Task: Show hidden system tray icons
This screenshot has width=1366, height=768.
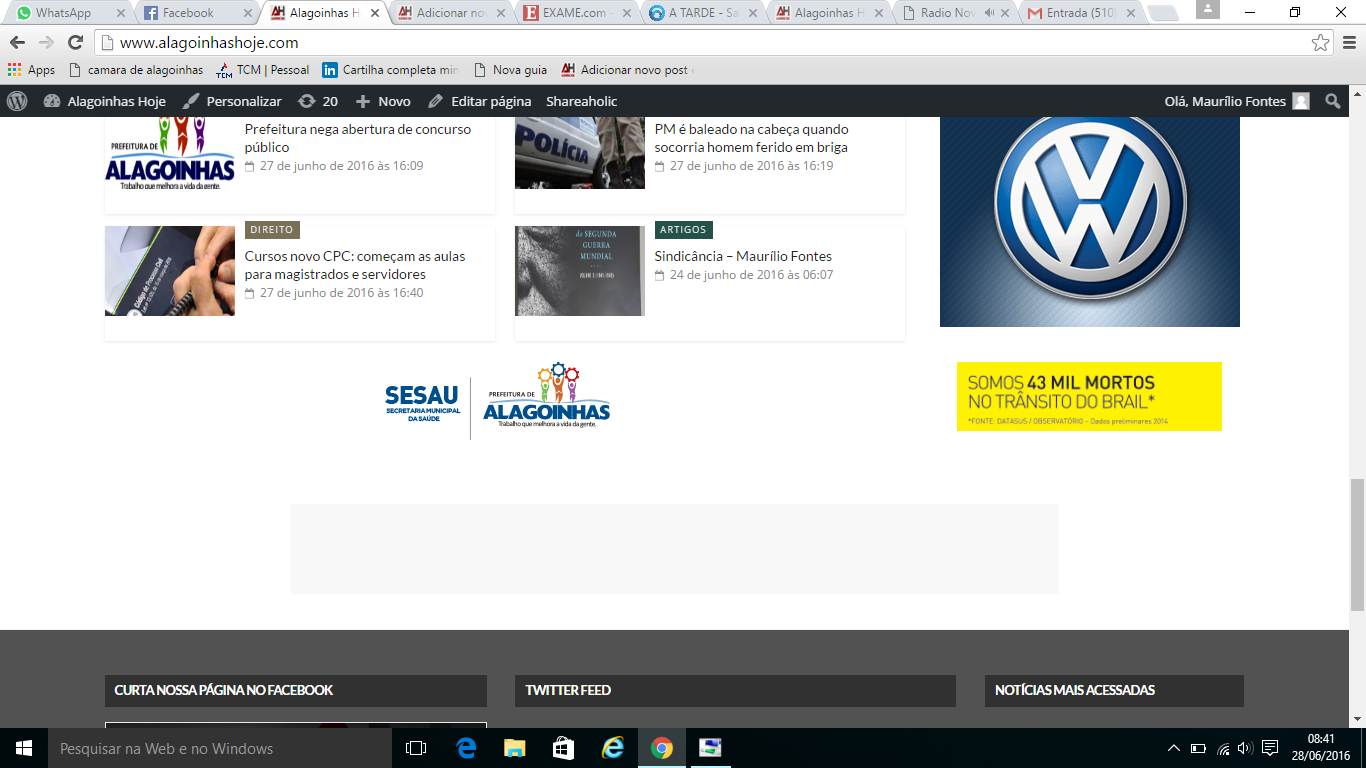Action: (x=1173, y=748)
